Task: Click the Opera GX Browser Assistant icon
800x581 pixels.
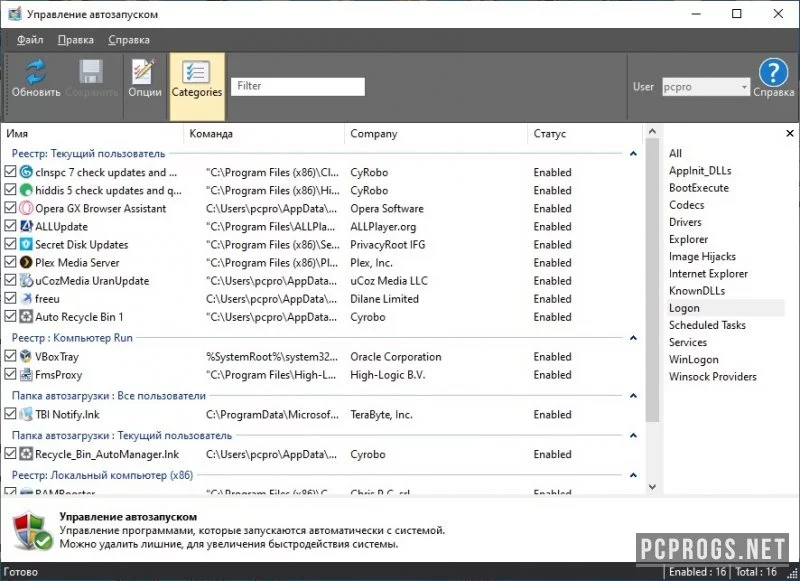Action: point(26,208)
